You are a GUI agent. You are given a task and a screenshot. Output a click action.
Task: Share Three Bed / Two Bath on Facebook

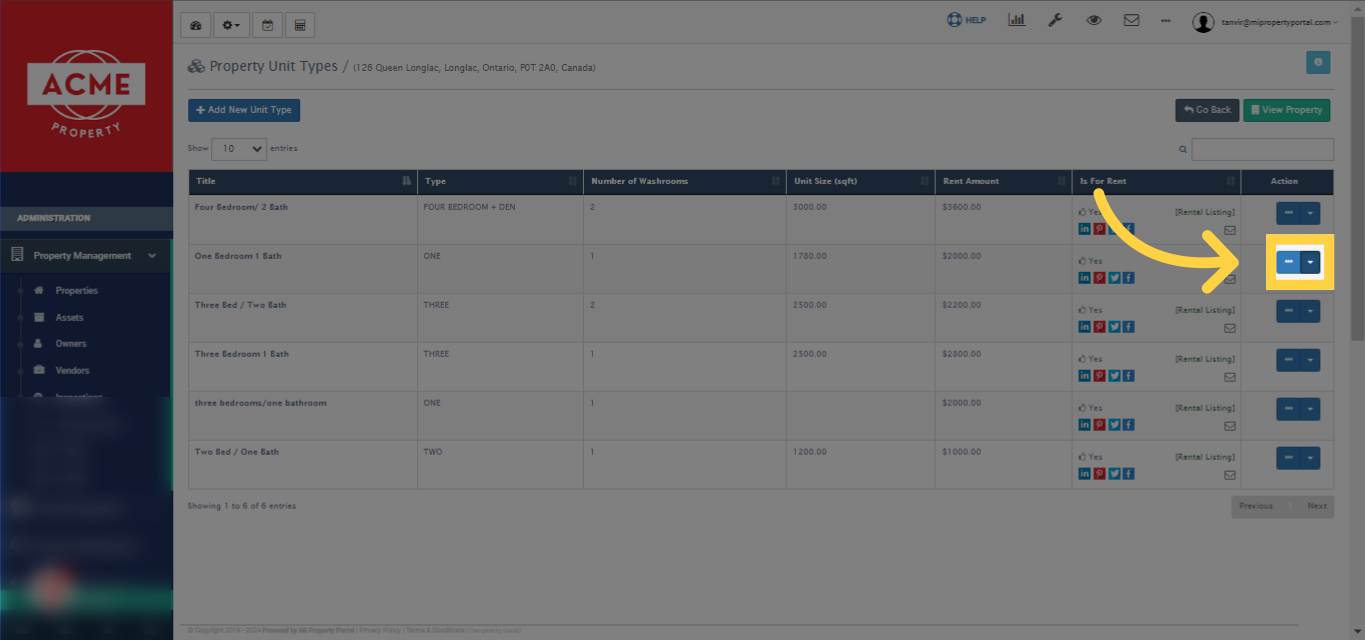click(x=1129, y=326)
